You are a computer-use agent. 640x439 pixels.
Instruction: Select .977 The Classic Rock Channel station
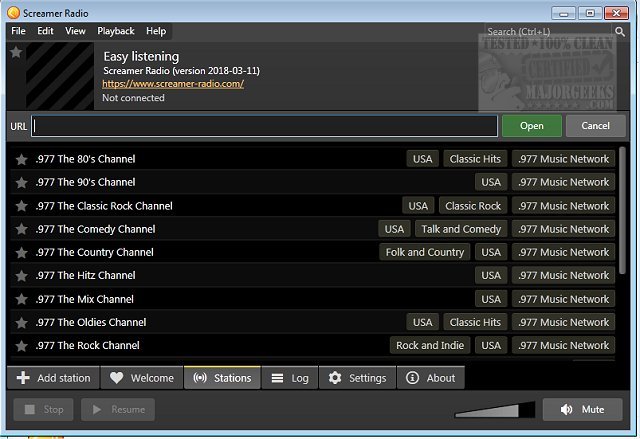click(312, 206)
